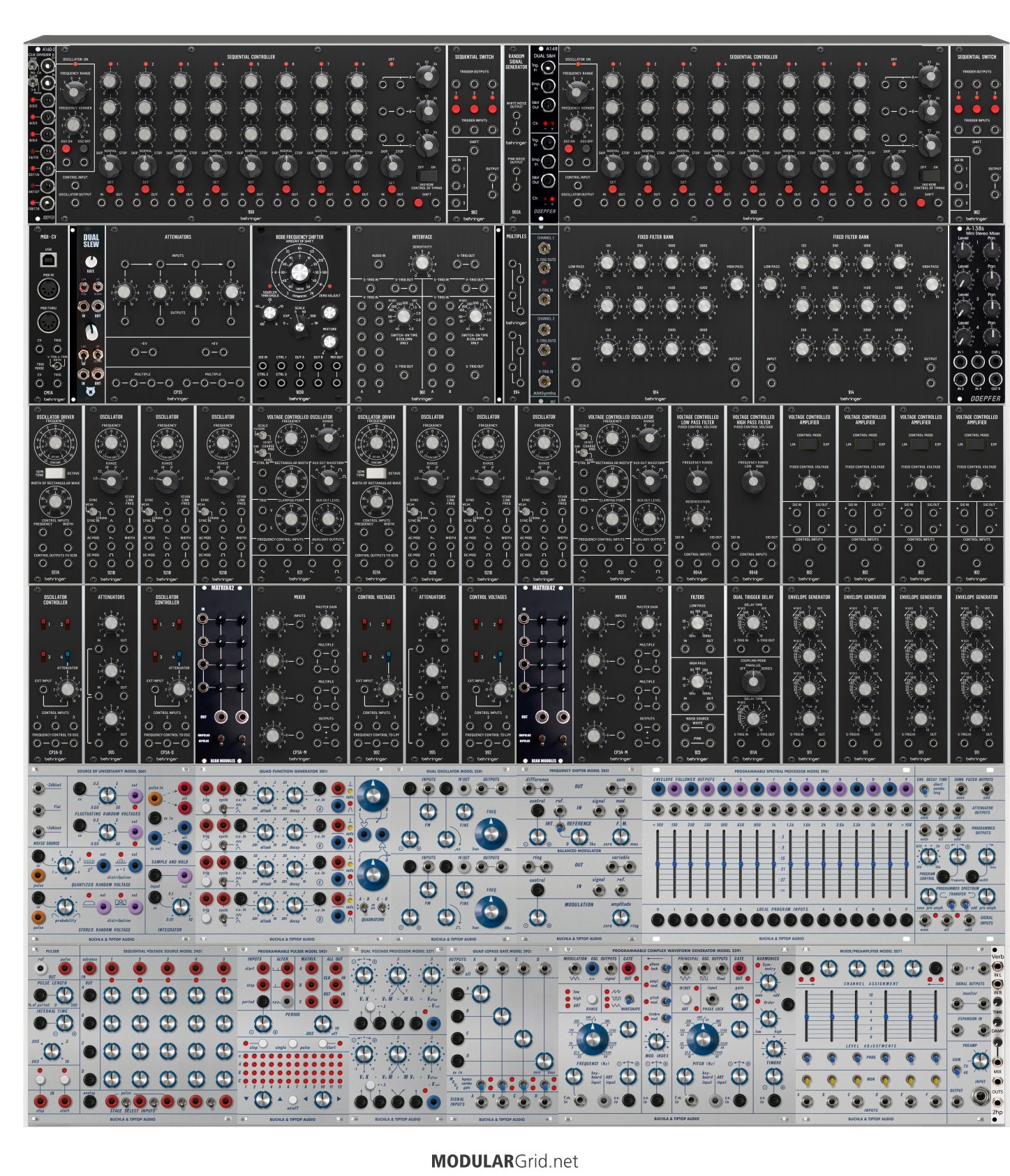Image resolution: width=1010 pixels, height=1176 pixels.
Task: Click the MIDI IN socket on MIDI-CV
Action: pos(49,290)
